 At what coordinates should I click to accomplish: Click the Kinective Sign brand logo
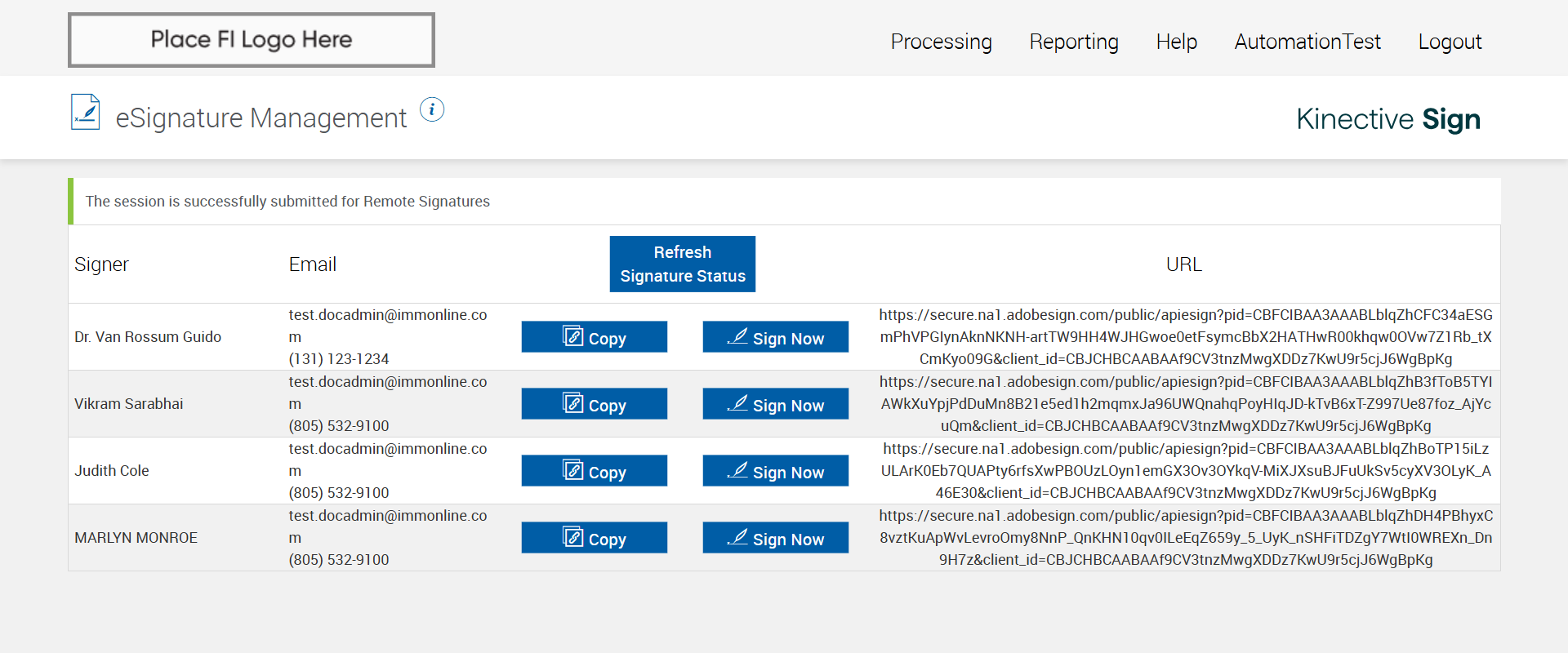(x=1388, y=119)
